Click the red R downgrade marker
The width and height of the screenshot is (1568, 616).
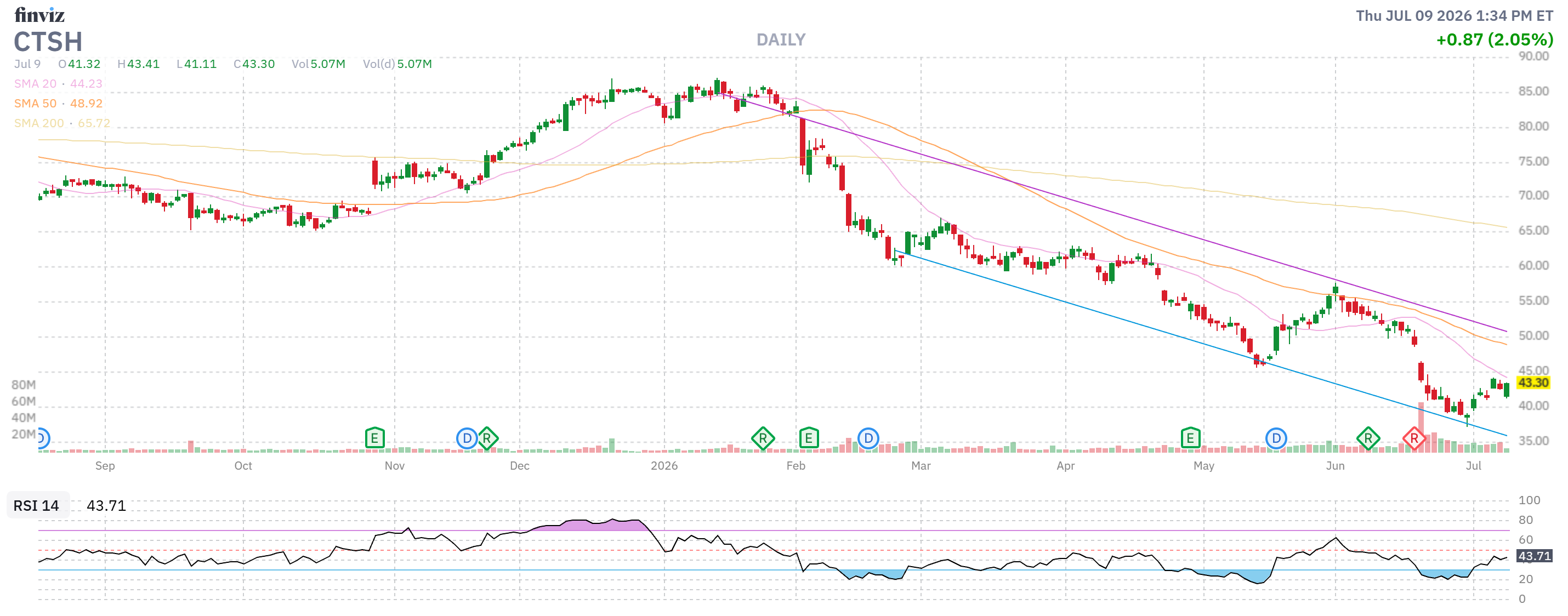coord(1414,438)
